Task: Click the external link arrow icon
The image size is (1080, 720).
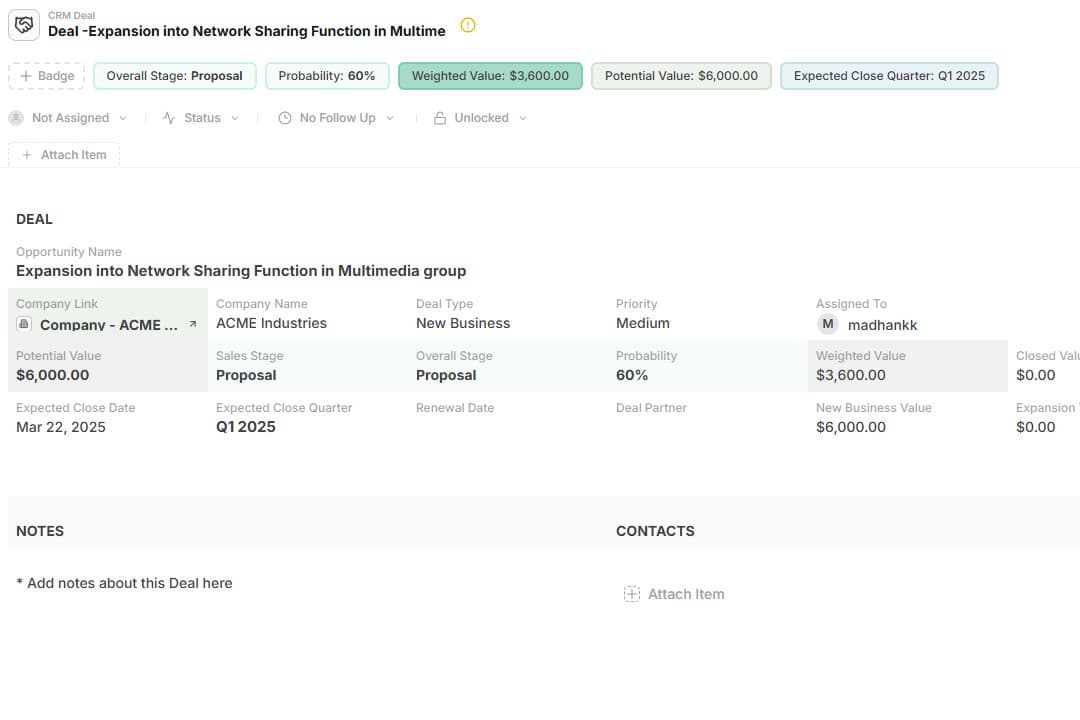Action: [193, 324]
